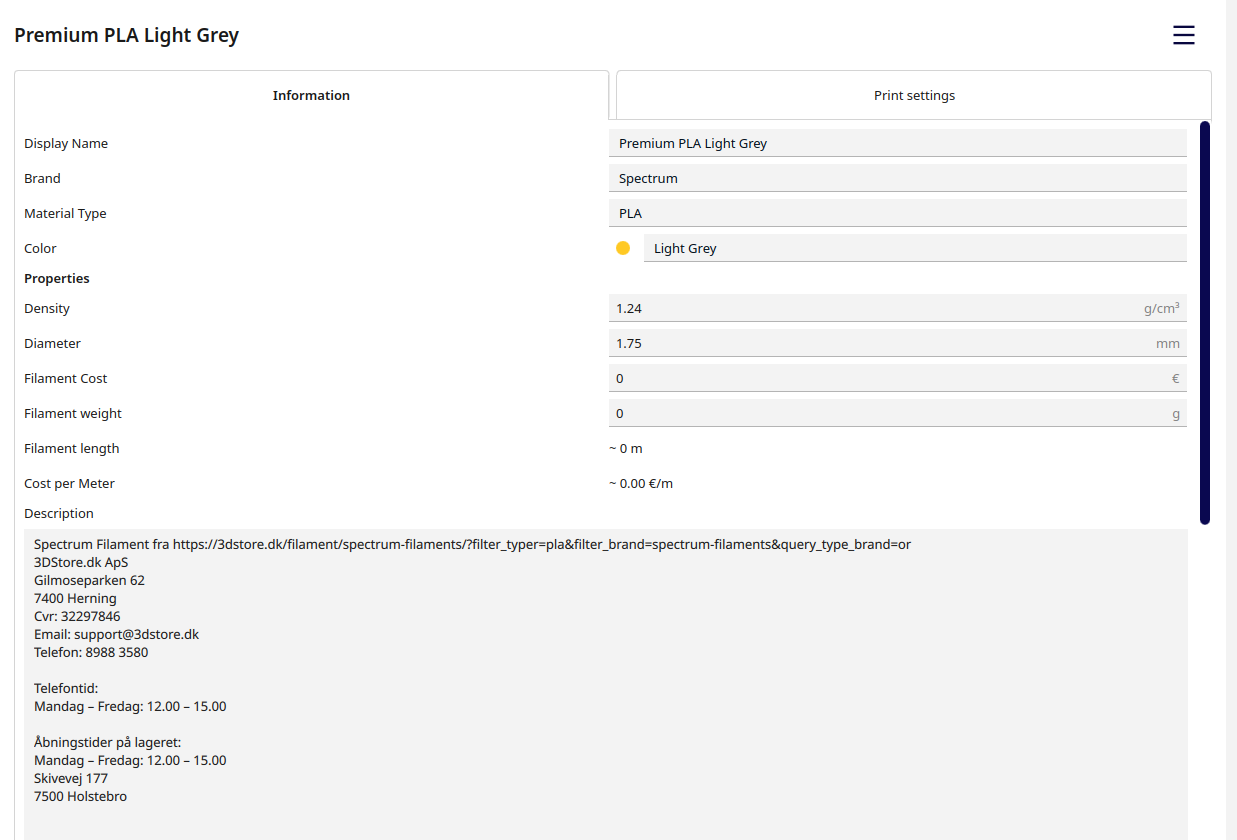Edit the Color name field Light Grey
This screenshot has width=1237, height=840.
pos(915,248)
